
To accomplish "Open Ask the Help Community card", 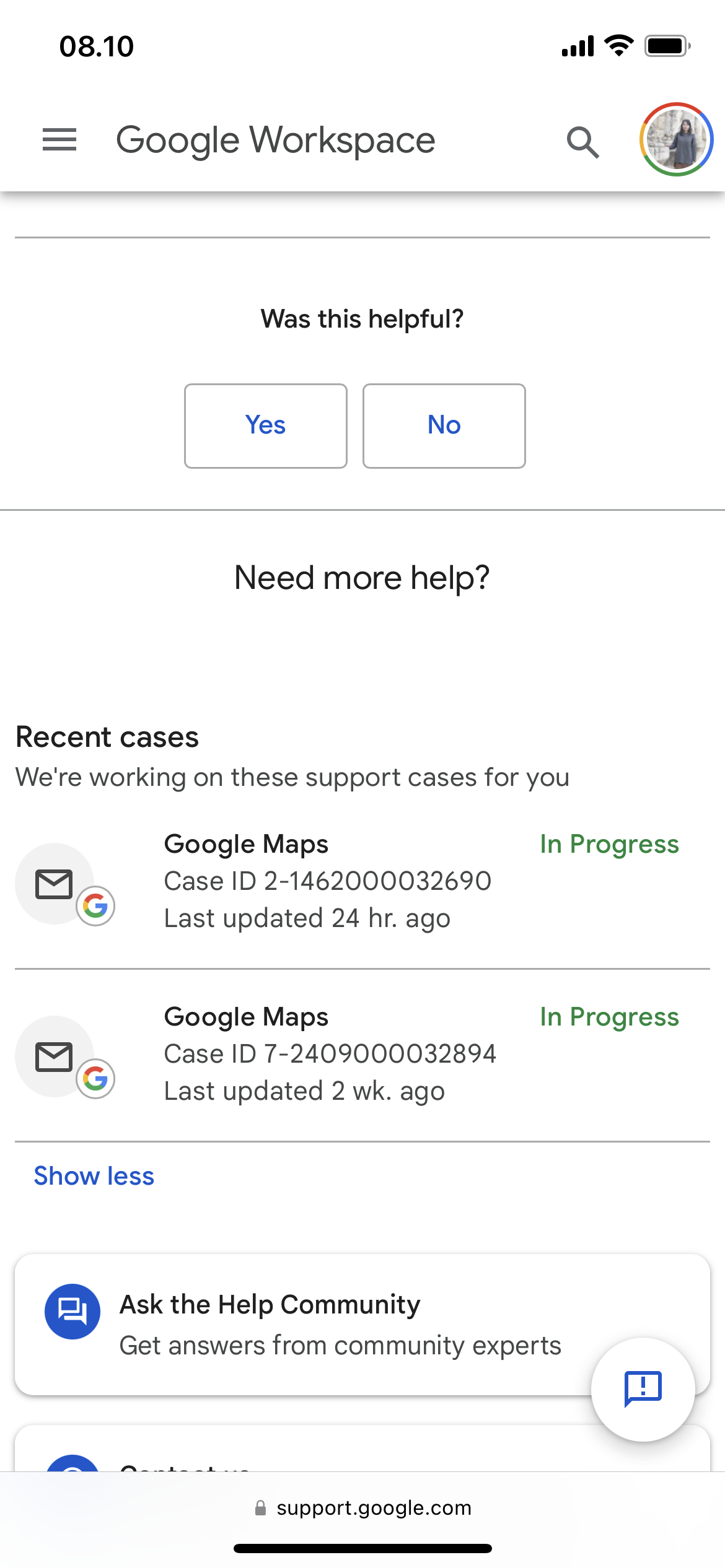I will [362, 1325].
